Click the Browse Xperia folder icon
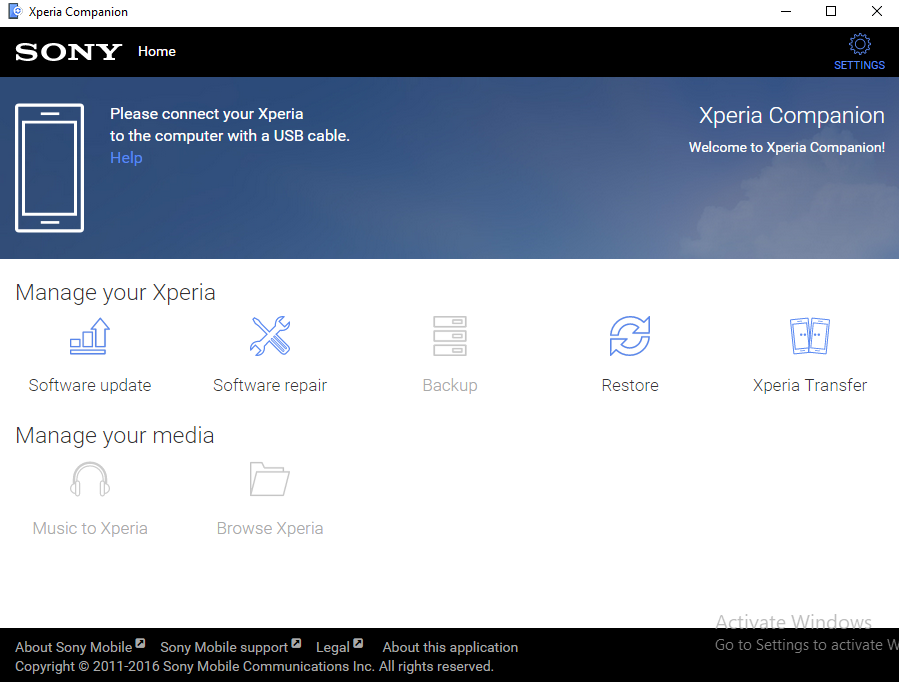This screenshot has height=682, width=899. pos(270,479)
